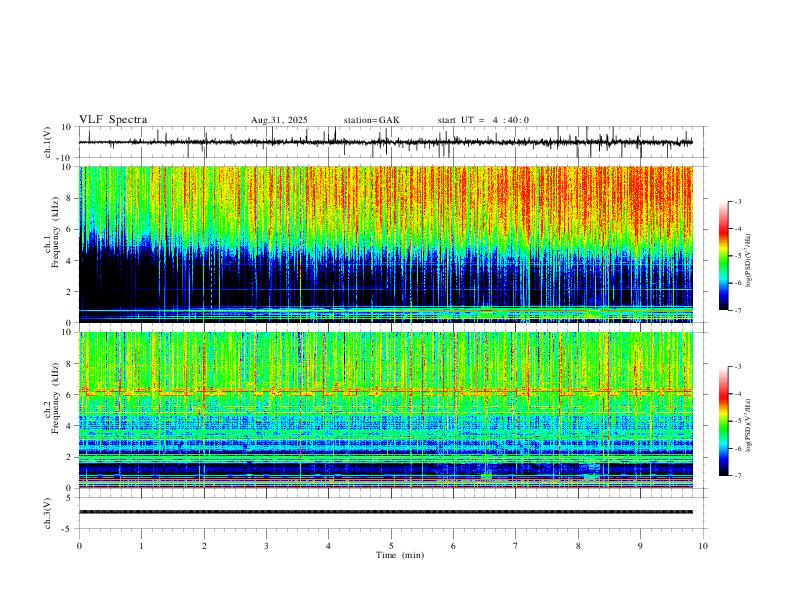Click the "Time (min)" x-axis label
Image resolution: width=792 pixels, height=612 pixels.
[x=400, y=555]
